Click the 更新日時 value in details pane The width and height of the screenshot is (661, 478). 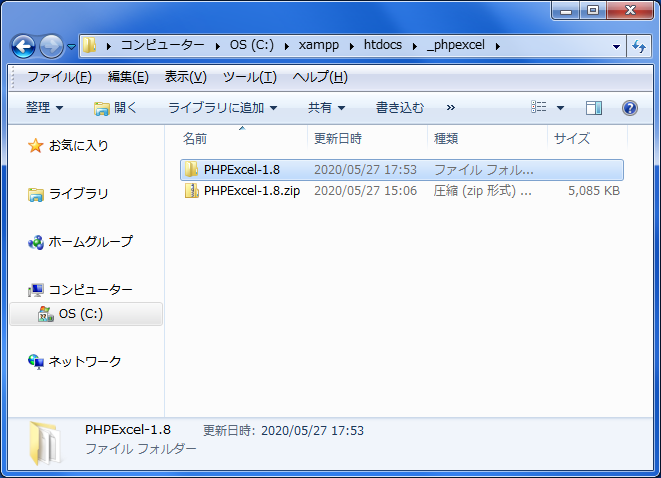(312, 431)
